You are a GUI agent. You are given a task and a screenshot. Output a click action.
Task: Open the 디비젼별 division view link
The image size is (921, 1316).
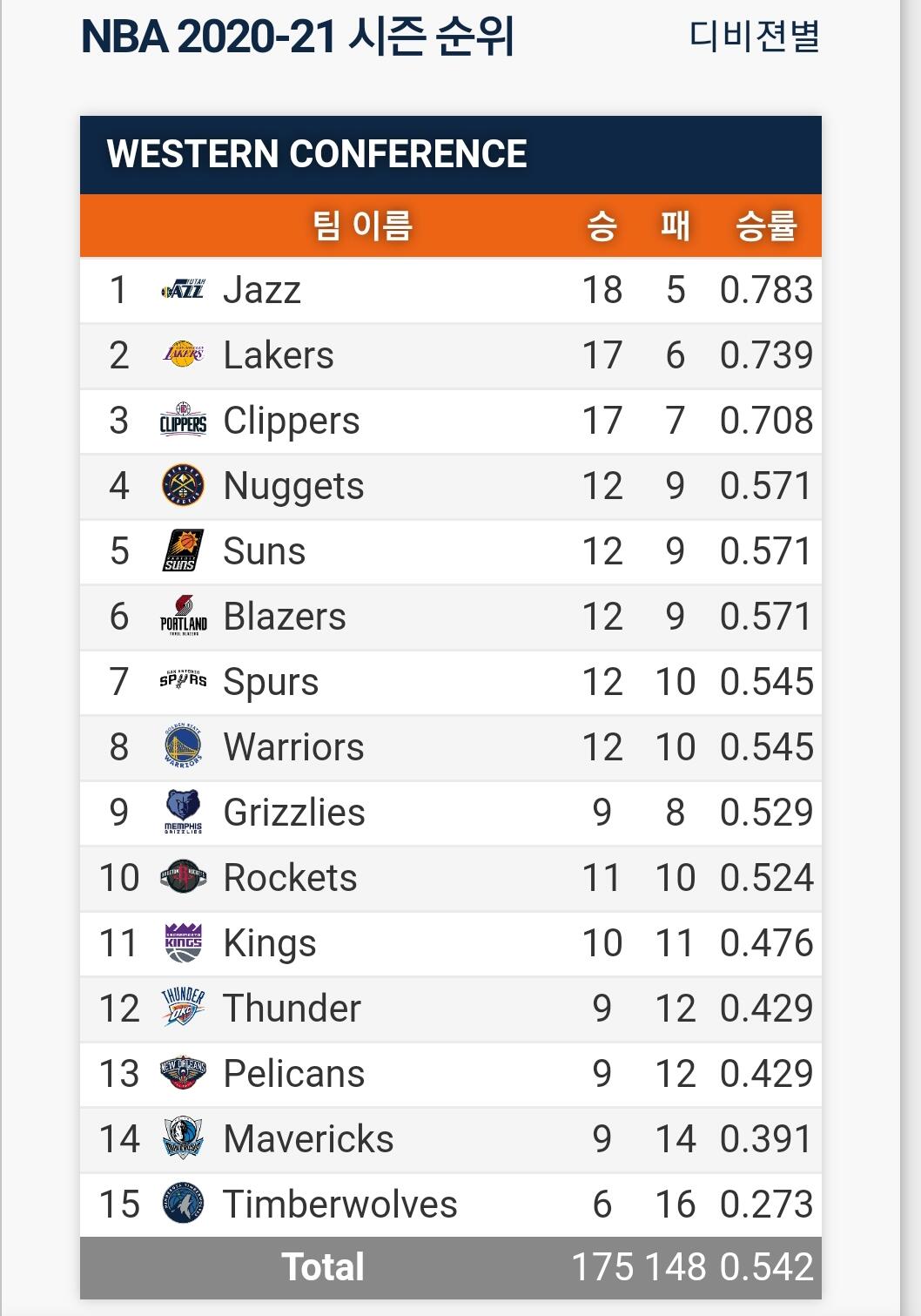pyautogui.click(x=754, y=37)
